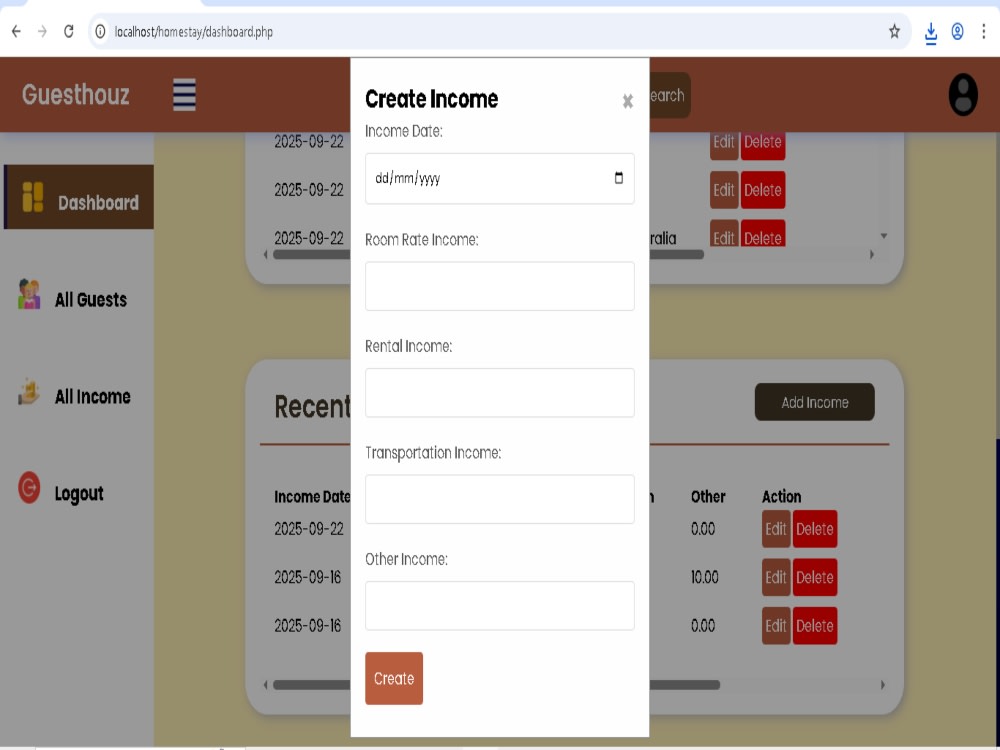The width and height of the screenshot is (1000, 750).
Task: Click left arrow of guest table scrollbar
Action: click(x=265, y=254)
